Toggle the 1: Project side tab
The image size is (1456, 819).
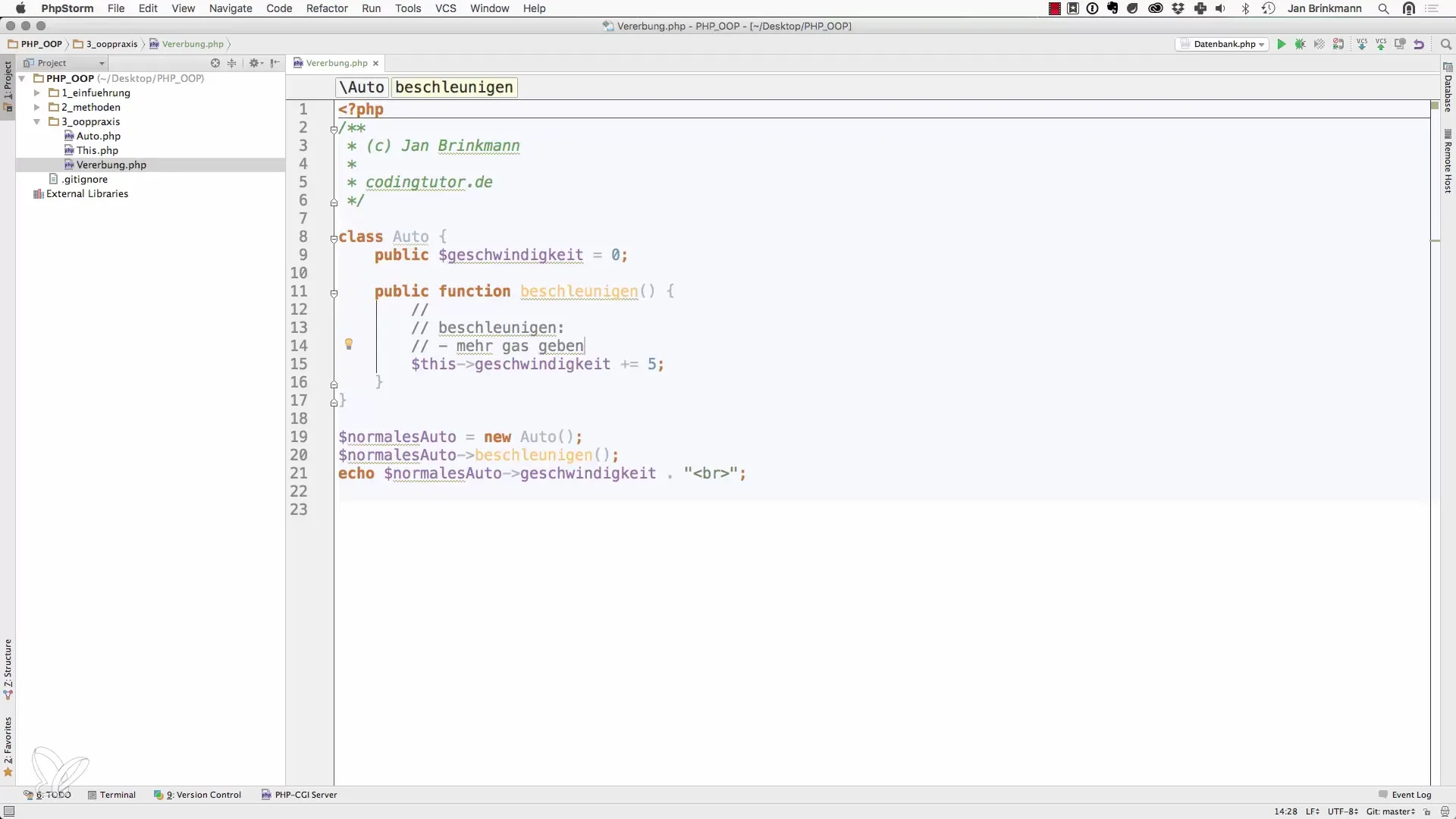click(8, 86)
